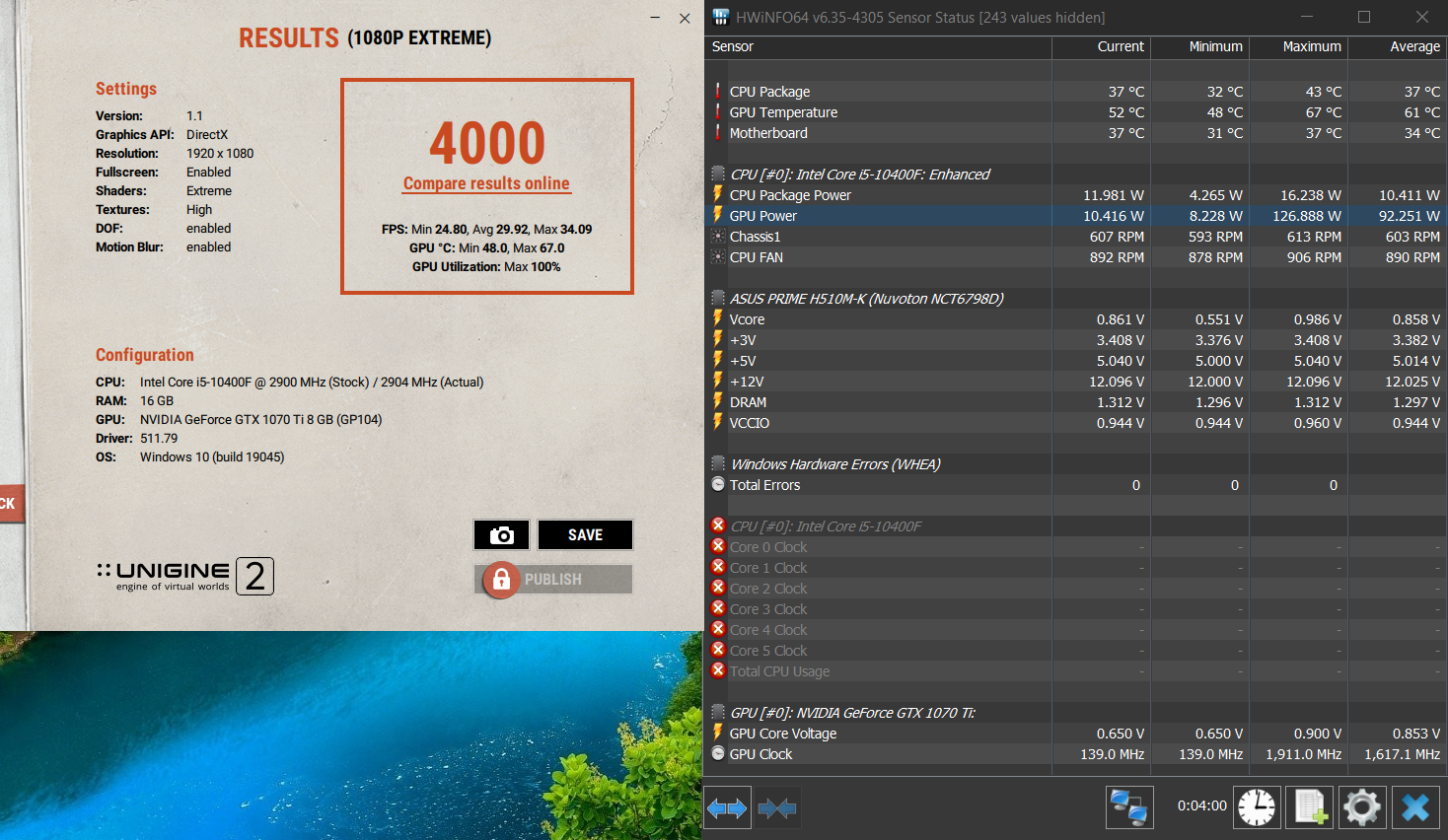Click the GPU Clock average value 1,617.1 MHz
The width and height of the screenshot is (1448, 840).
pos(1403,754)
